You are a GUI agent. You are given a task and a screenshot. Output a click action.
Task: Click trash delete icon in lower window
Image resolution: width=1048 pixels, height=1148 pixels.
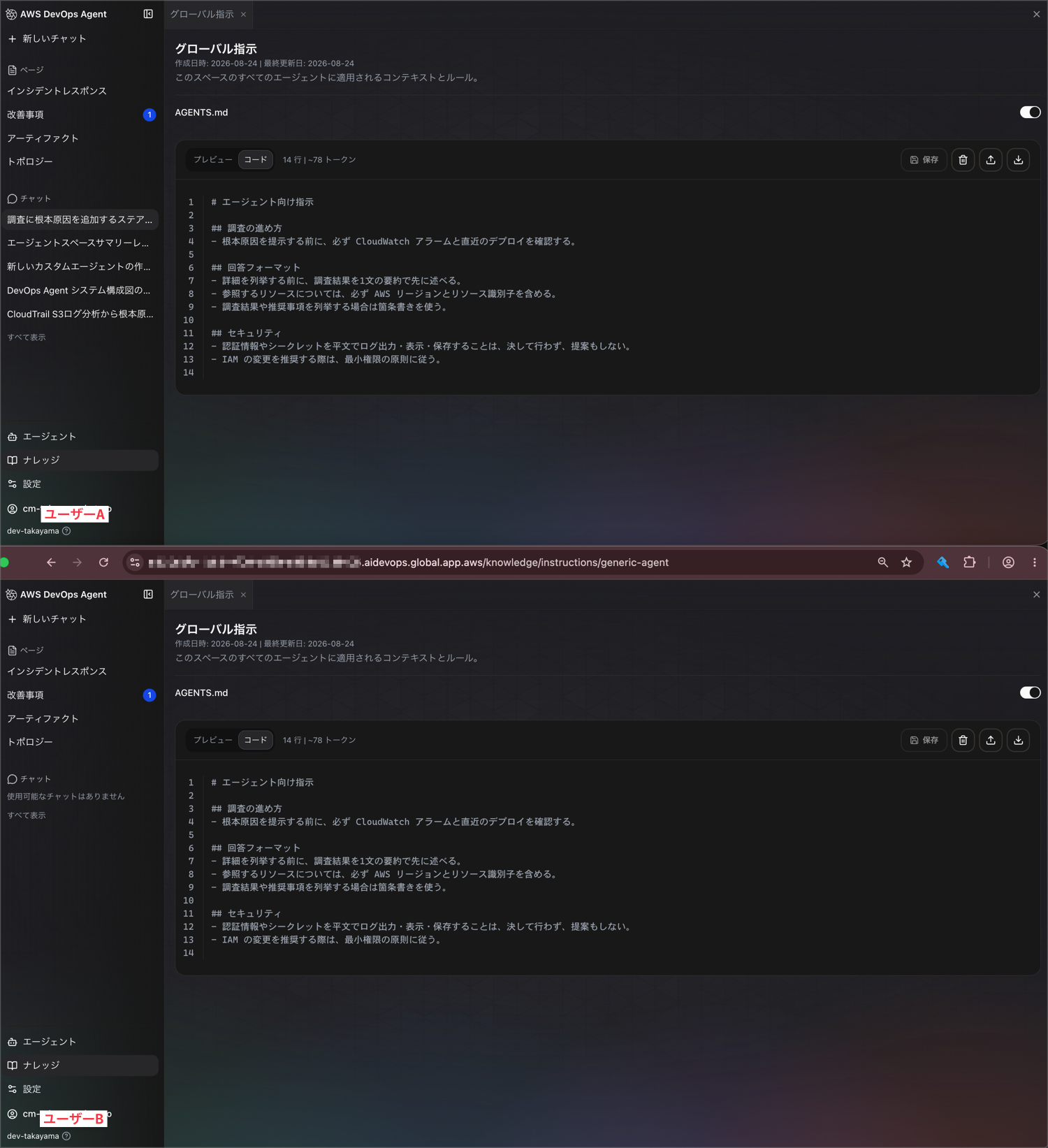coord(963,741)
